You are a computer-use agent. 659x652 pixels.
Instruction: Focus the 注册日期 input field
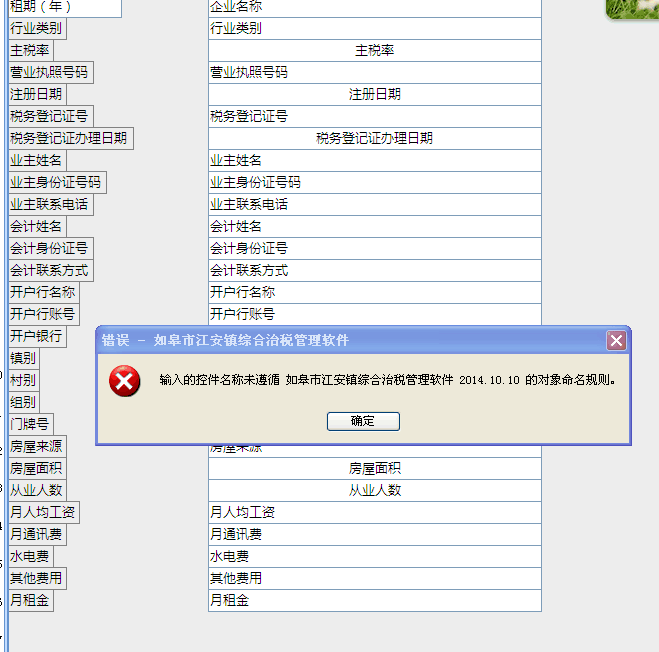click(374, 94)
